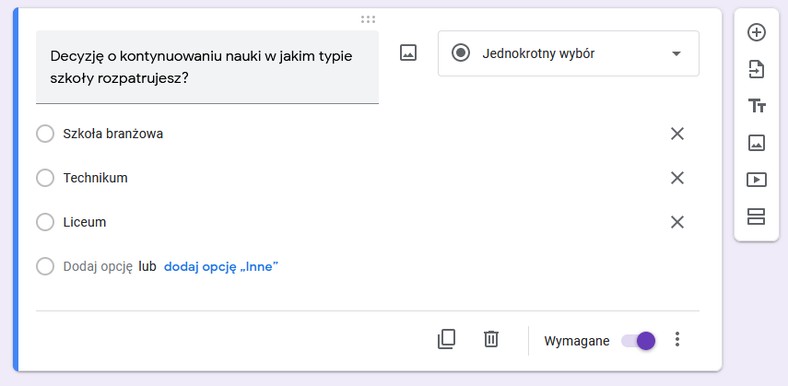The width and height of the screenshot is (788, 386).
Task: Toggle the Wymagane required switch
Action: click(x=638, y=341)
